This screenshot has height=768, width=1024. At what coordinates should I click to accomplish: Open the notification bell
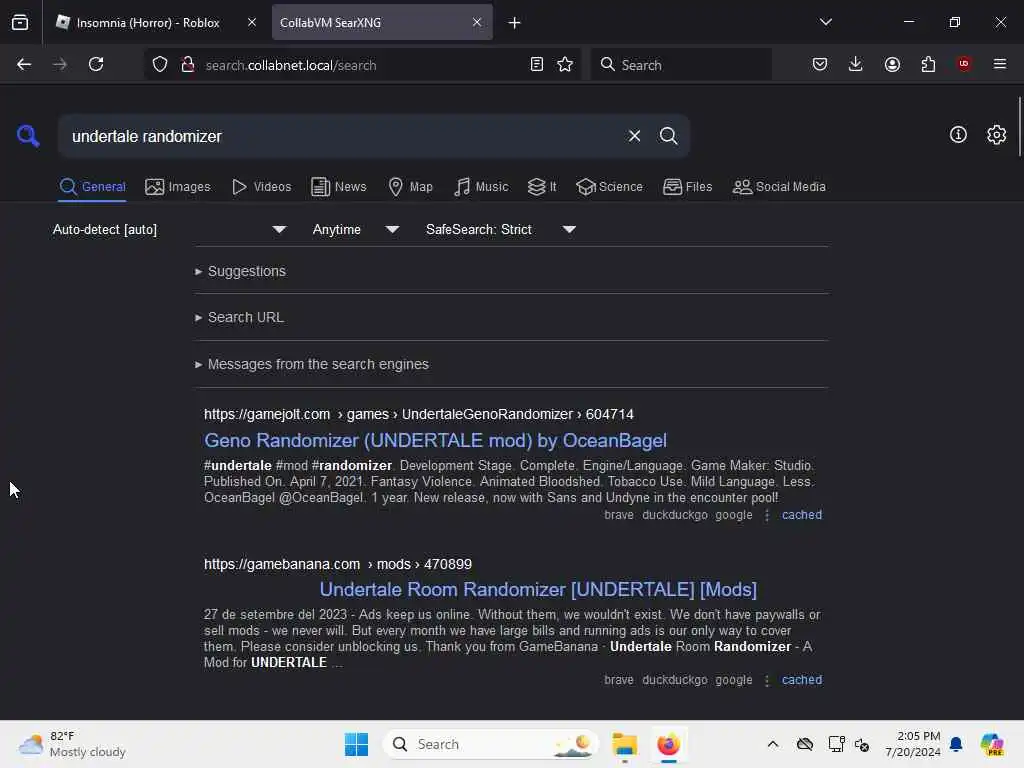(x=956, y=744)
